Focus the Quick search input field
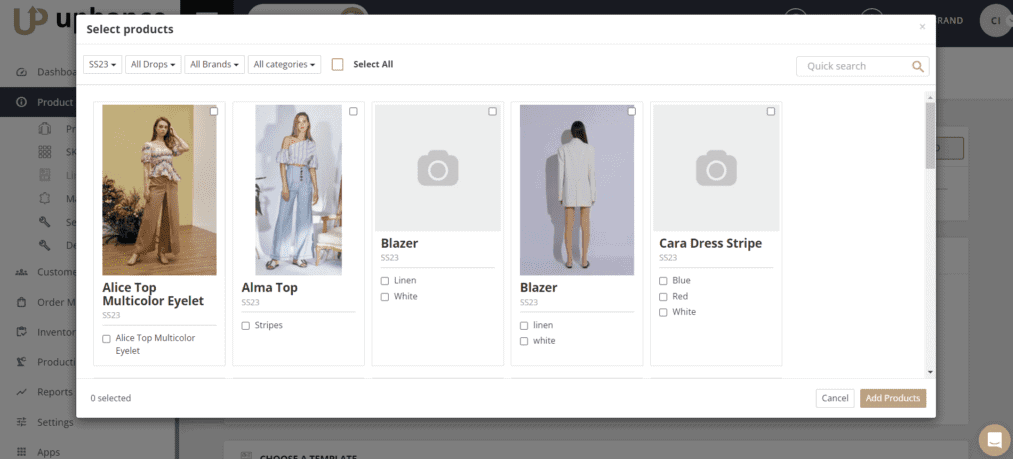The image size is (1013, 459). click(855, 66)
